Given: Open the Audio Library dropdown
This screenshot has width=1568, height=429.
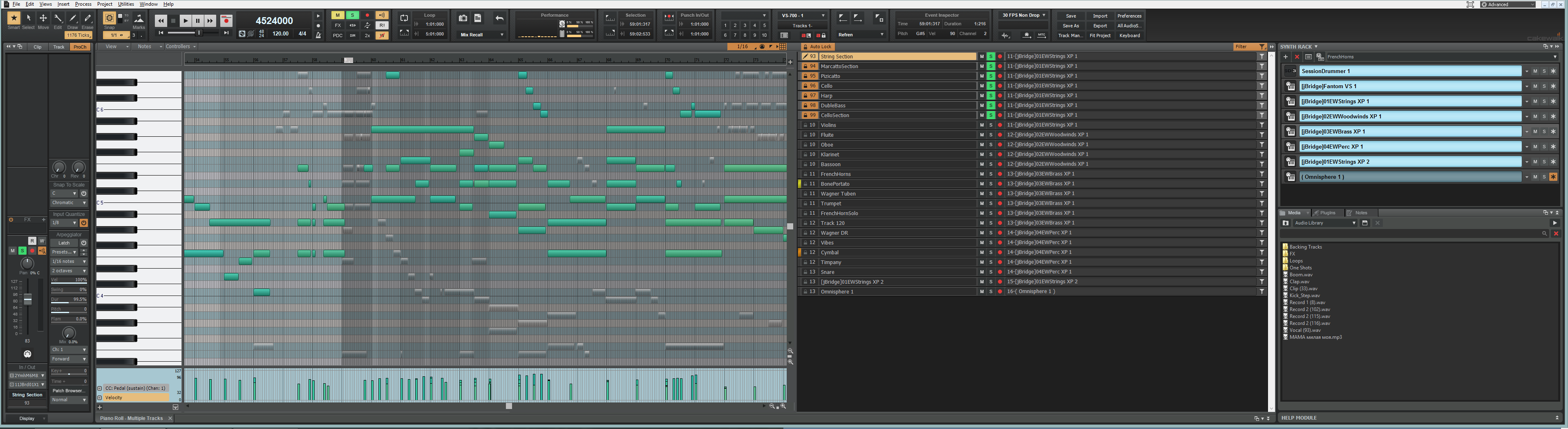Looking at the screenshot, I should click(1324, 223).
